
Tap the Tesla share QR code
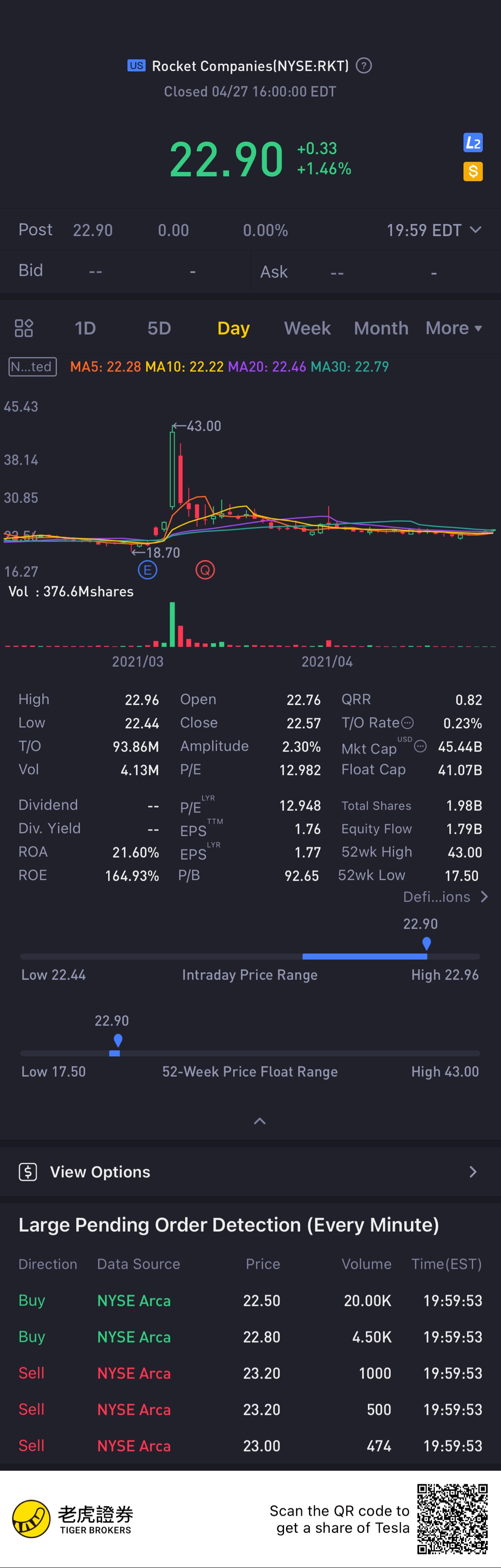point(452,1518)
